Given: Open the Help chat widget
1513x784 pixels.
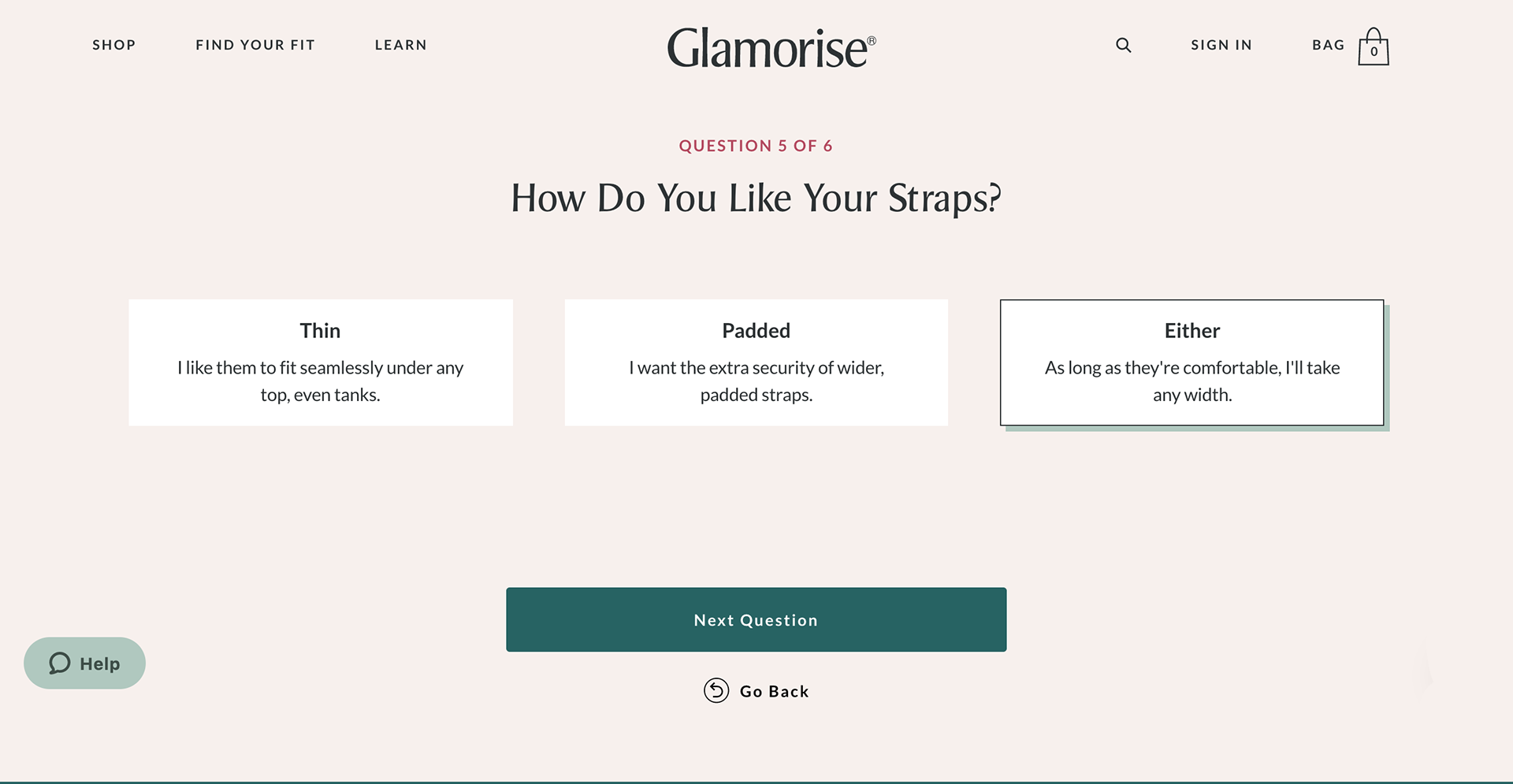Looking at the screenshot, I should tap(84, 663).
